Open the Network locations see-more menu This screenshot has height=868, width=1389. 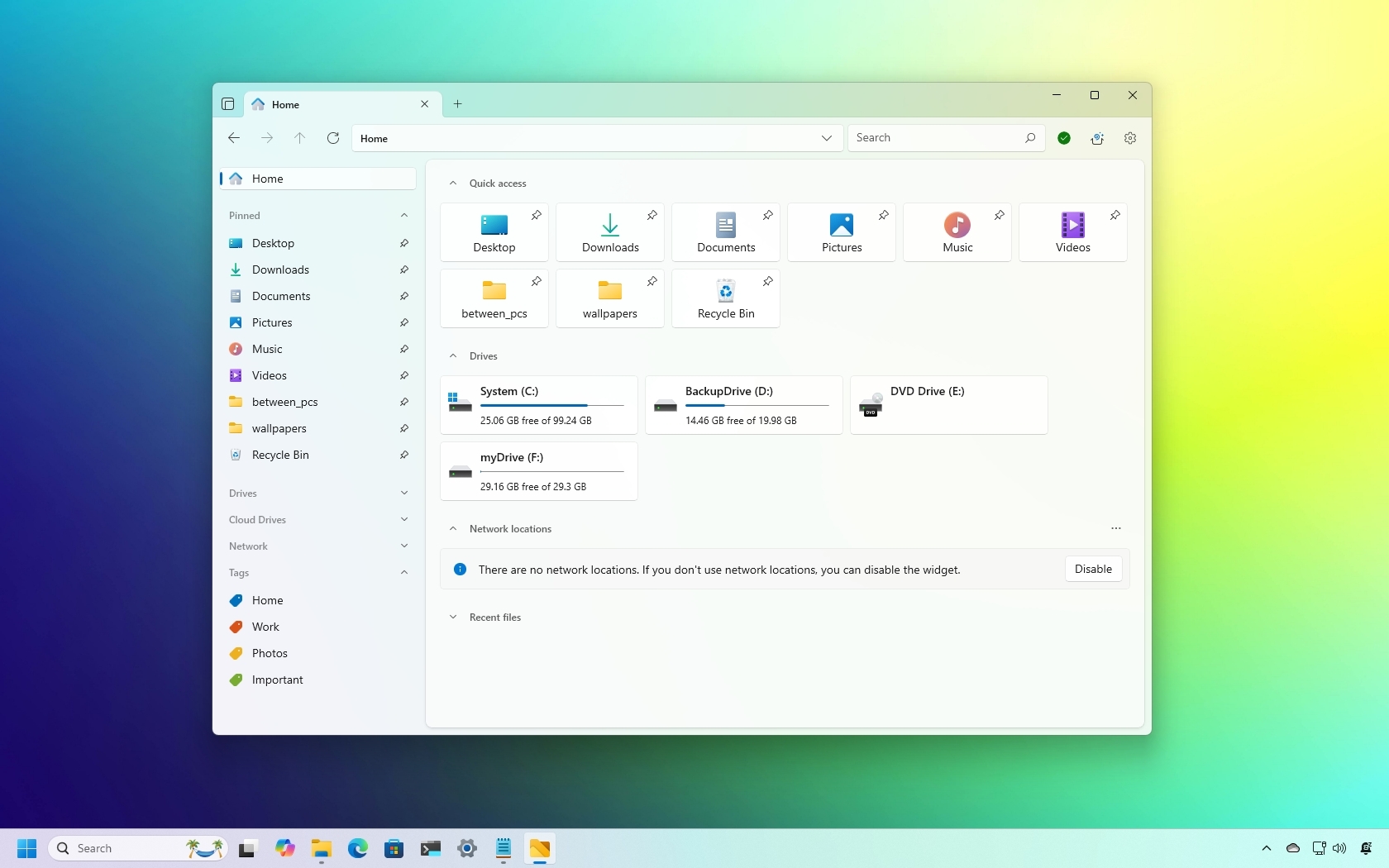click(1115, 528)
